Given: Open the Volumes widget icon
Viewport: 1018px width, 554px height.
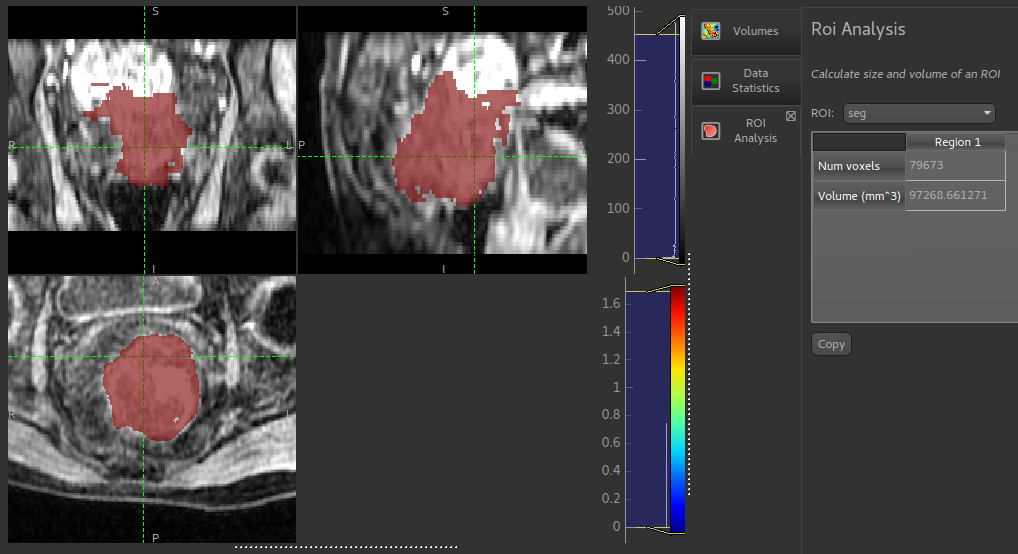Looking at the screenshot, I should click(711, 31).
